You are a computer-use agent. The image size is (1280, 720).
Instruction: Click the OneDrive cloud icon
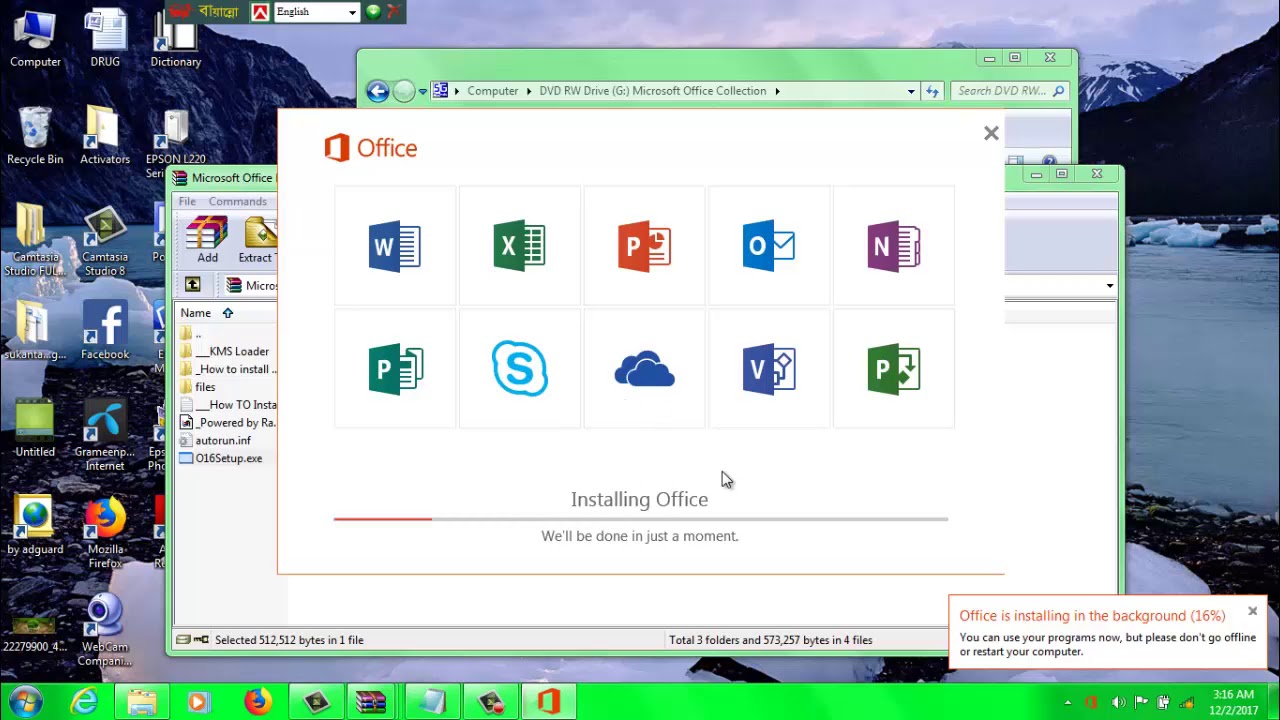click(x=644, y=370)
